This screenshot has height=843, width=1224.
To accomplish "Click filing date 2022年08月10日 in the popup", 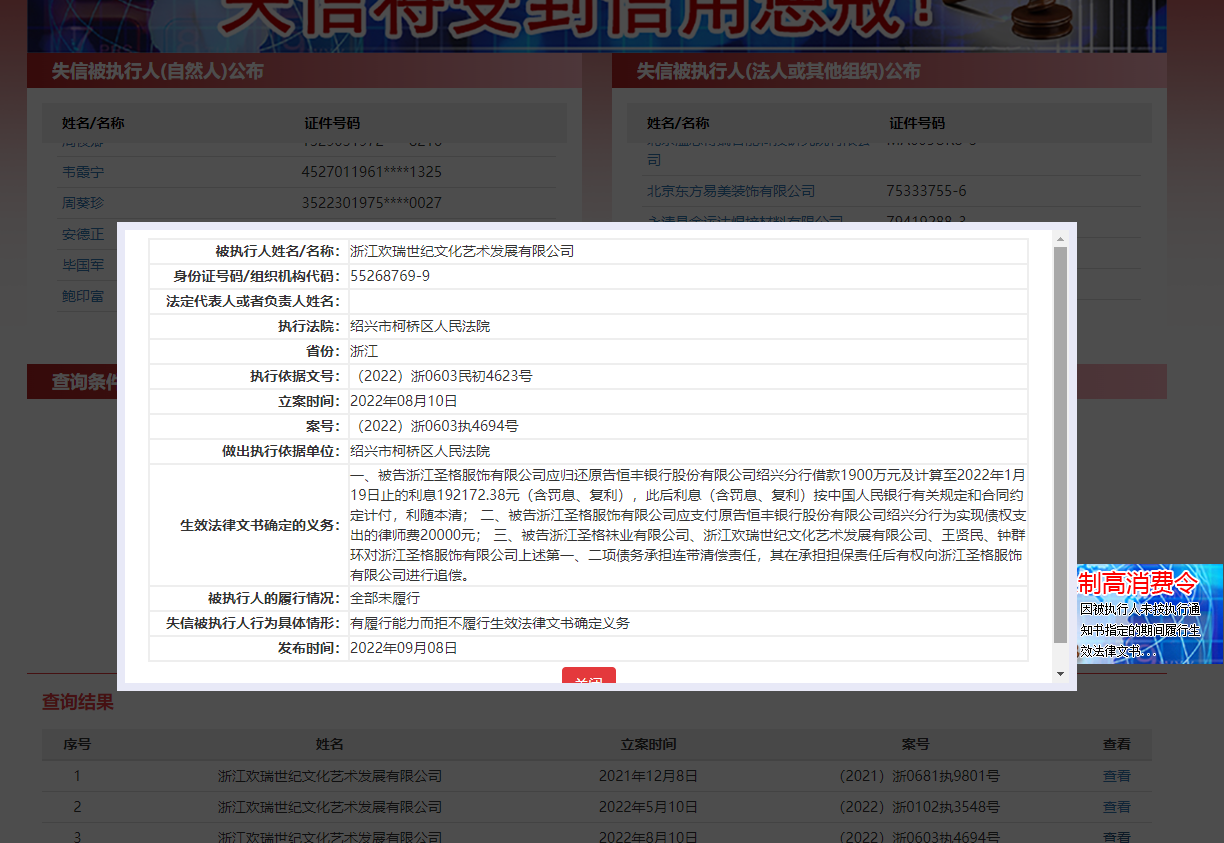I will (x=403, y=401).
